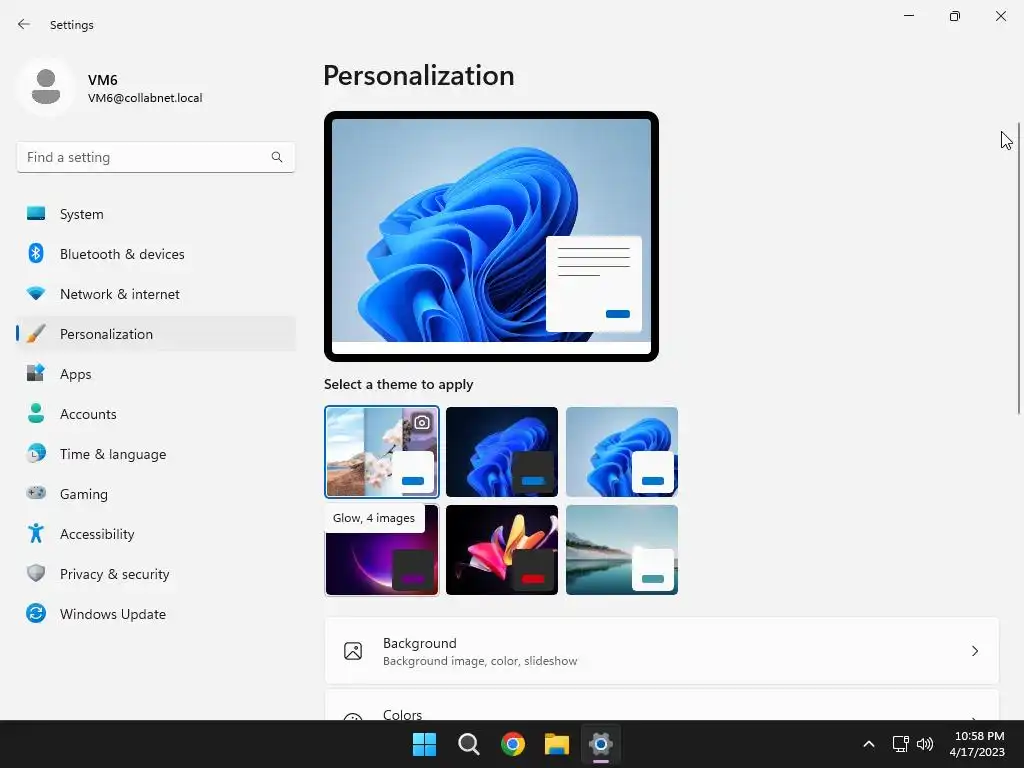Viewport: 1024px width, 768px height.
Task: Click the camera badge on Spotlight theme
Action: tap(422, 423)
